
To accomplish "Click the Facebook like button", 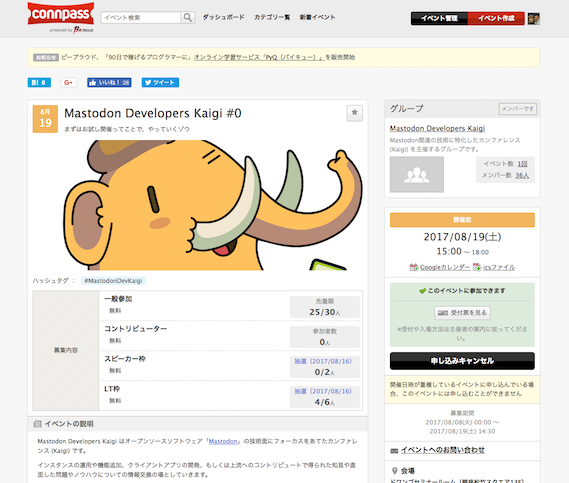I will point(109,82).
